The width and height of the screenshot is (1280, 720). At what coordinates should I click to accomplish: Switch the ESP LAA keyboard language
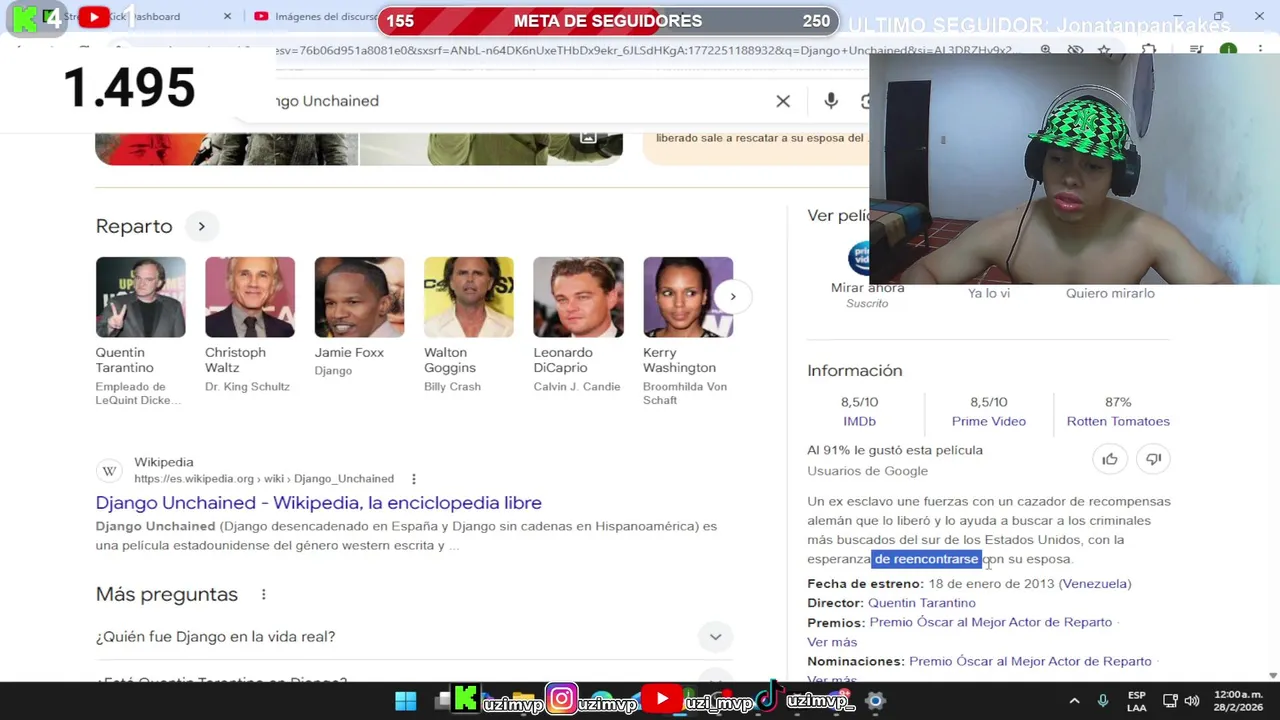[1137, 701]
